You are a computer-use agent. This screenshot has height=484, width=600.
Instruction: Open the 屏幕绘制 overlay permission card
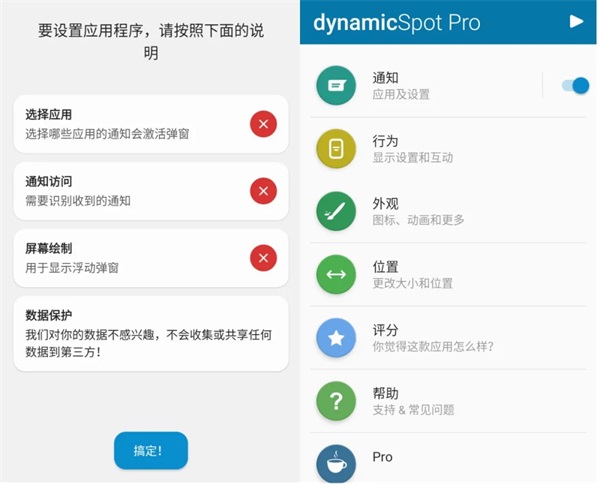coord(130,258)
